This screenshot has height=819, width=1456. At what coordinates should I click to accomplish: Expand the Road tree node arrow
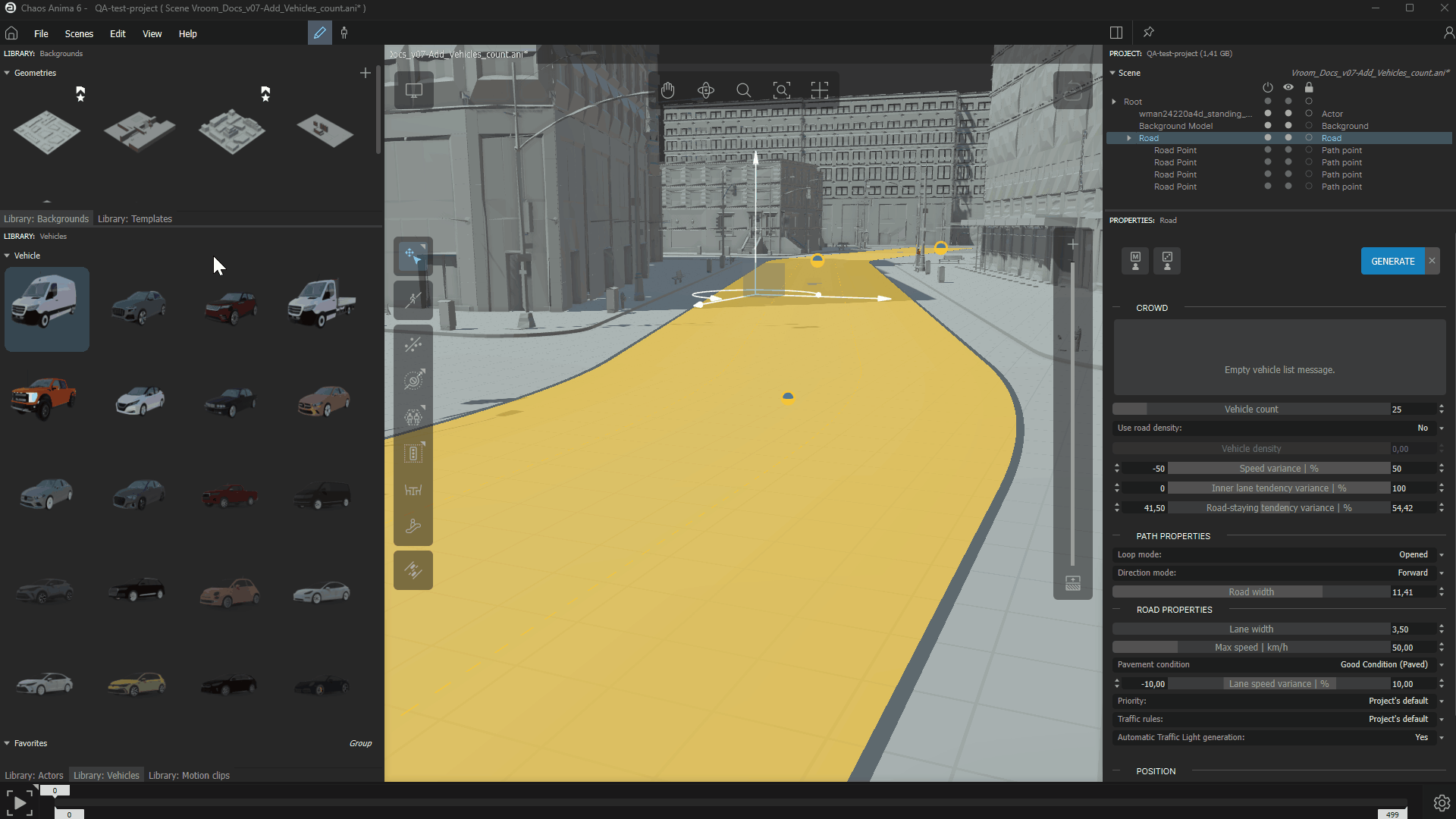pos(1129,138)
